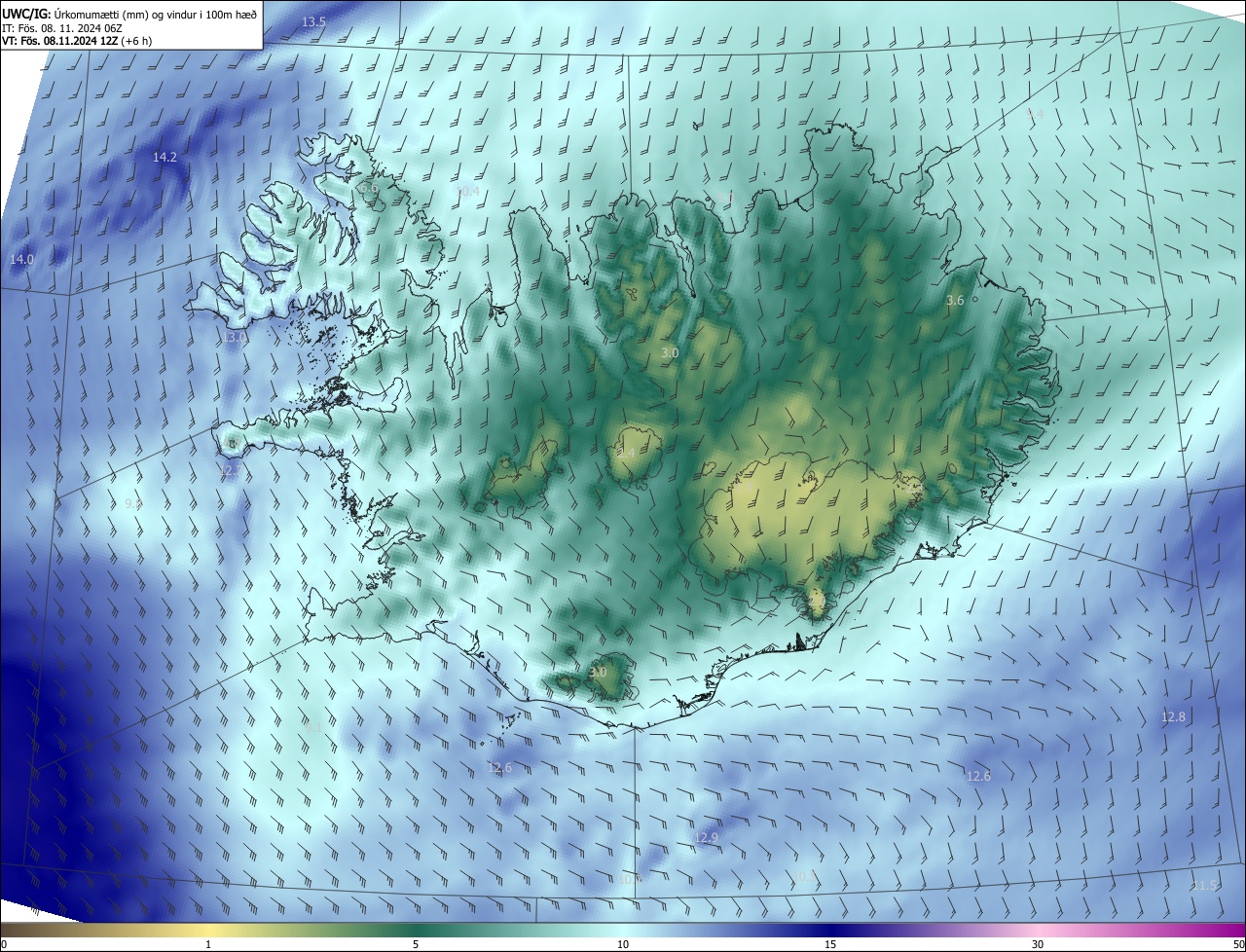Click the yellow band of the color scale
This screenshot has height=952, width=1246.
[x=208, y=930]
